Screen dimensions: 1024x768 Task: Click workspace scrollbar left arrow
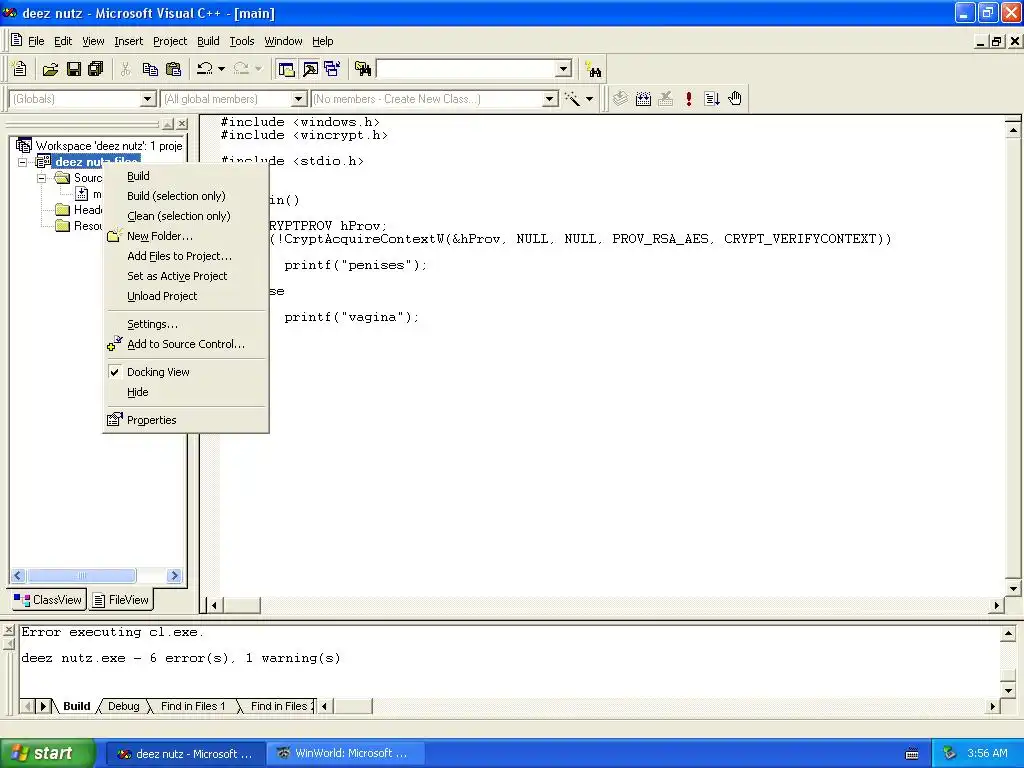click(x=18, y=575)
